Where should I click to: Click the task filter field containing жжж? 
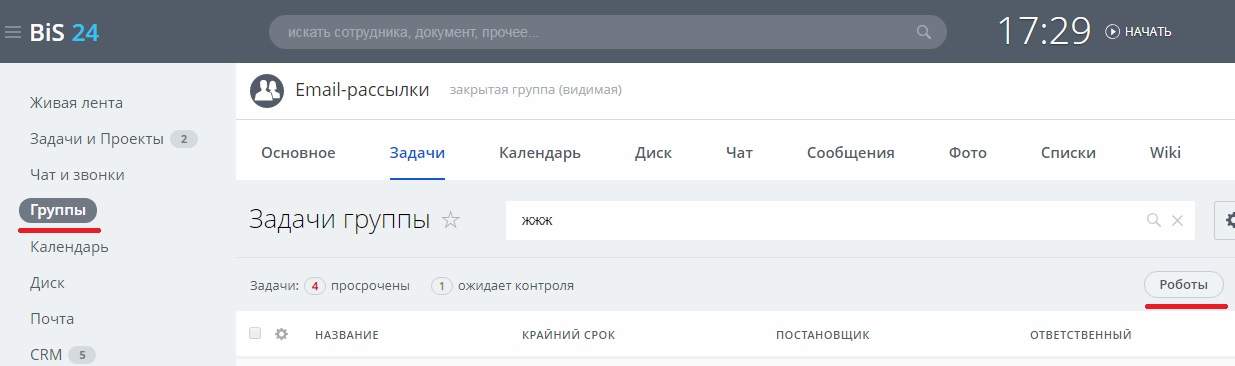pos(850,220)
